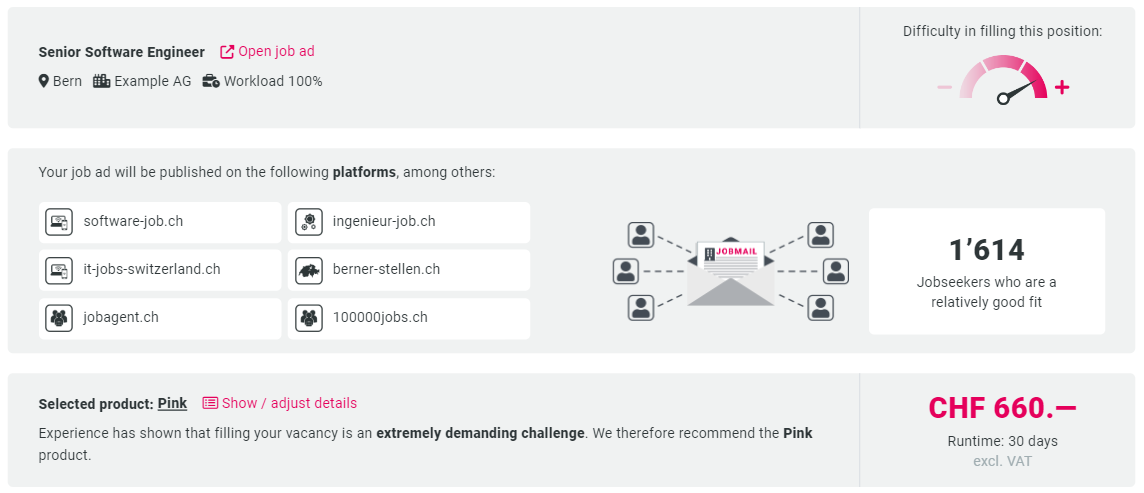Click the berner-stellen.ch Switzerland map icon

(x=309, y=270)
